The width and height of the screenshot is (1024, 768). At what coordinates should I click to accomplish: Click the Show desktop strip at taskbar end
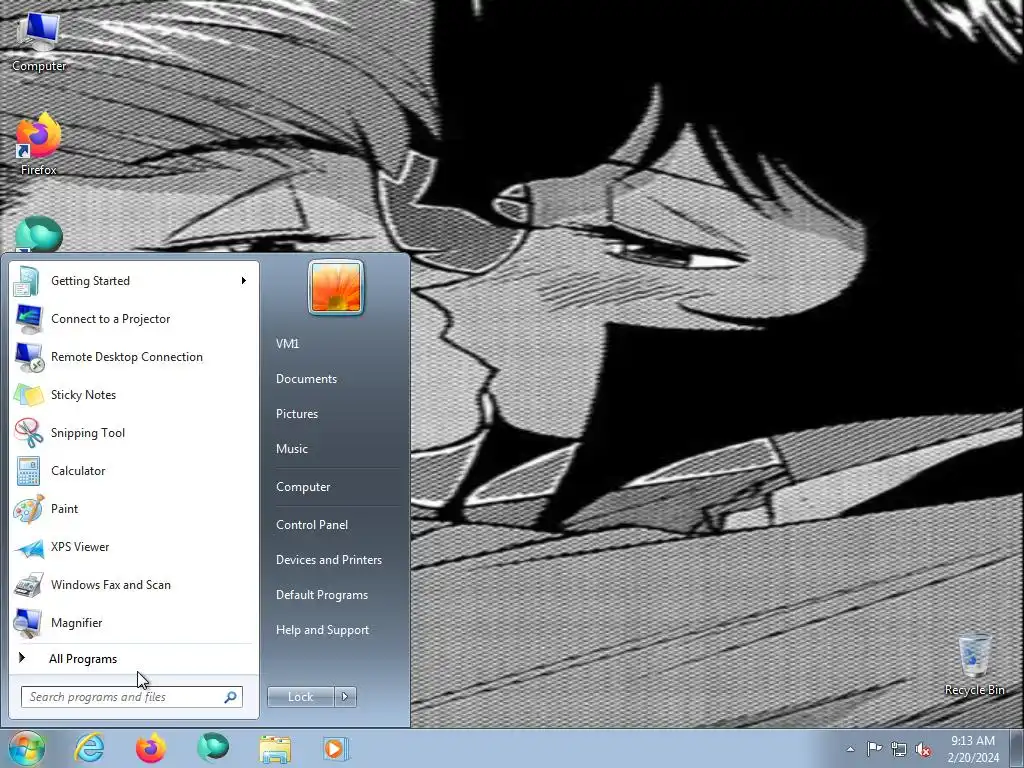[x=1017, y=749]
